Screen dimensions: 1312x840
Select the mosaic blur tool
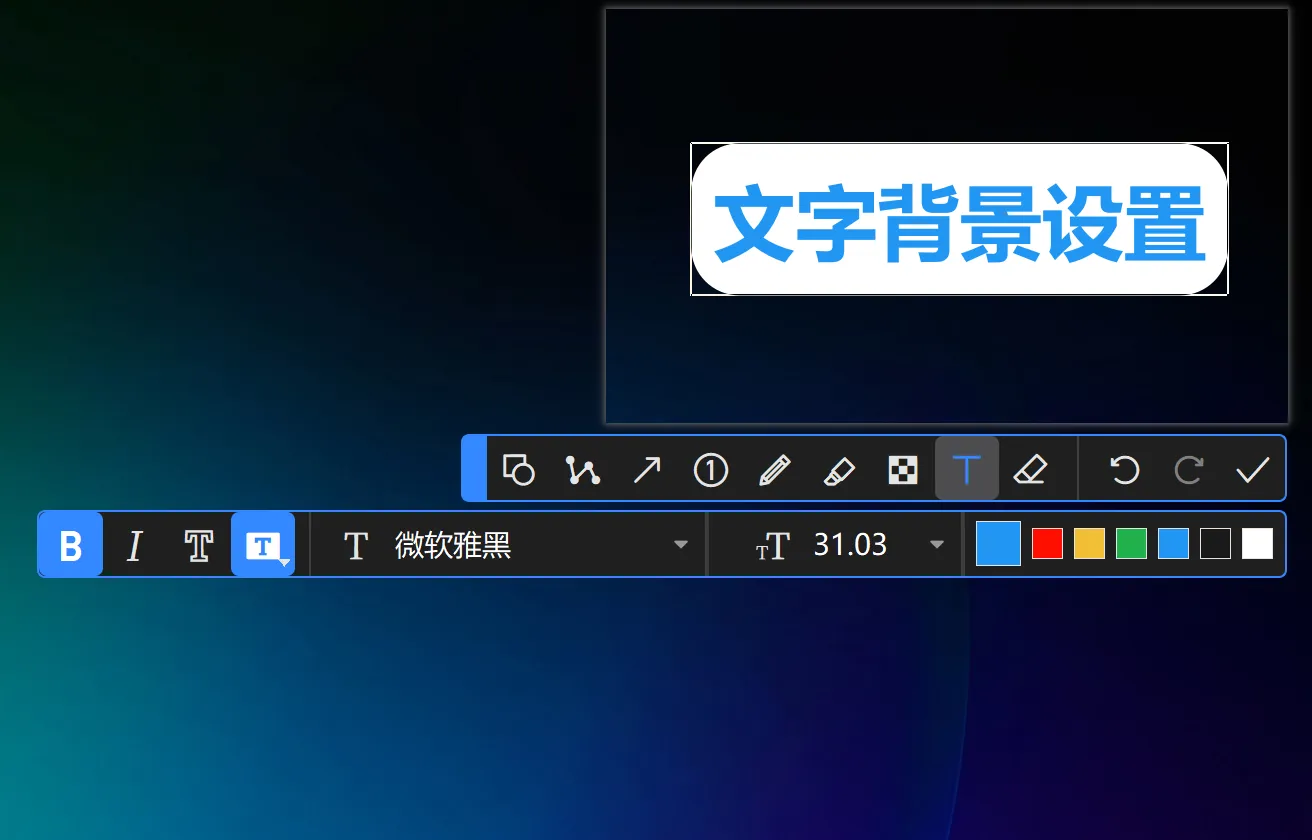[903, 469]
